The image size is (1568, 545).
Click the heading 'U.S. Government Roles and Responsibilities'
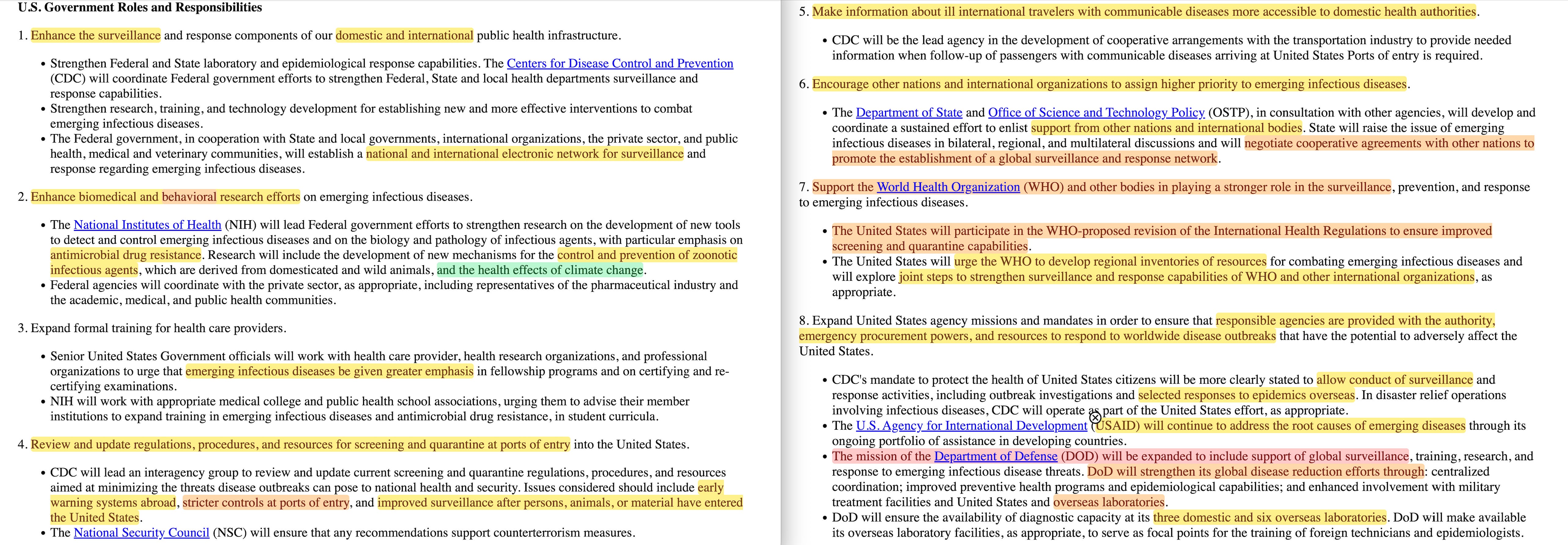click(140, 8)
